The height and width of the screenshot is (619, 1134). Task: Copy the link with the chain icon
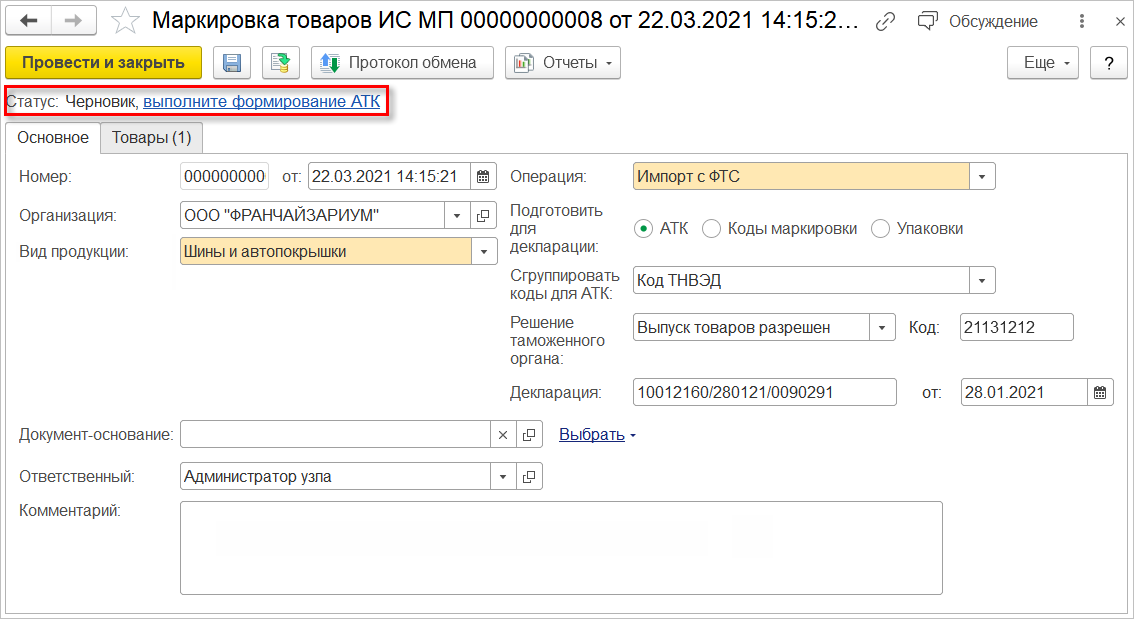884,22
